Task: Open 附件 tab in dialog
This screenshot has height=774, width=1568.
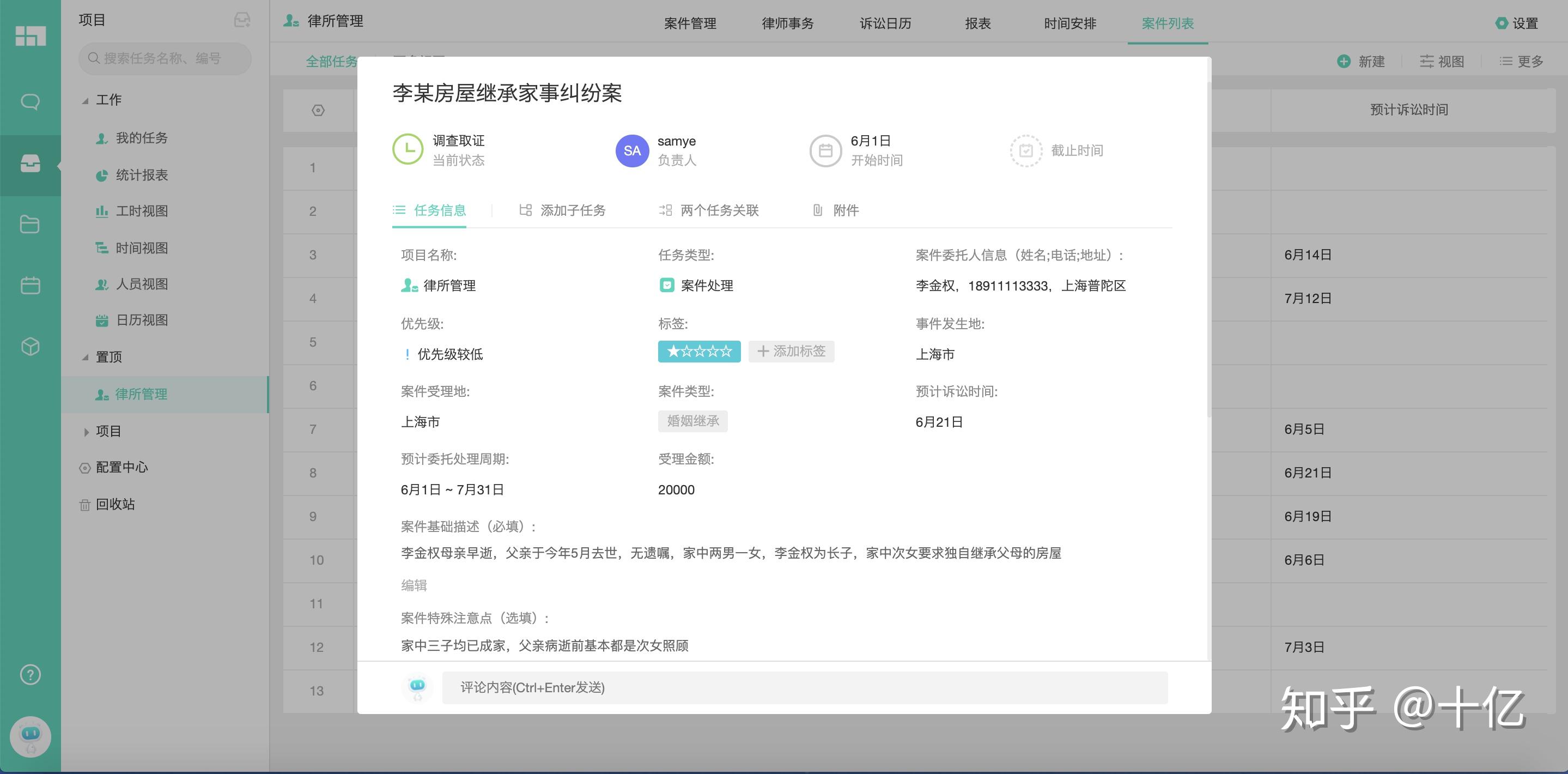Action: click(x=836, y=210)
